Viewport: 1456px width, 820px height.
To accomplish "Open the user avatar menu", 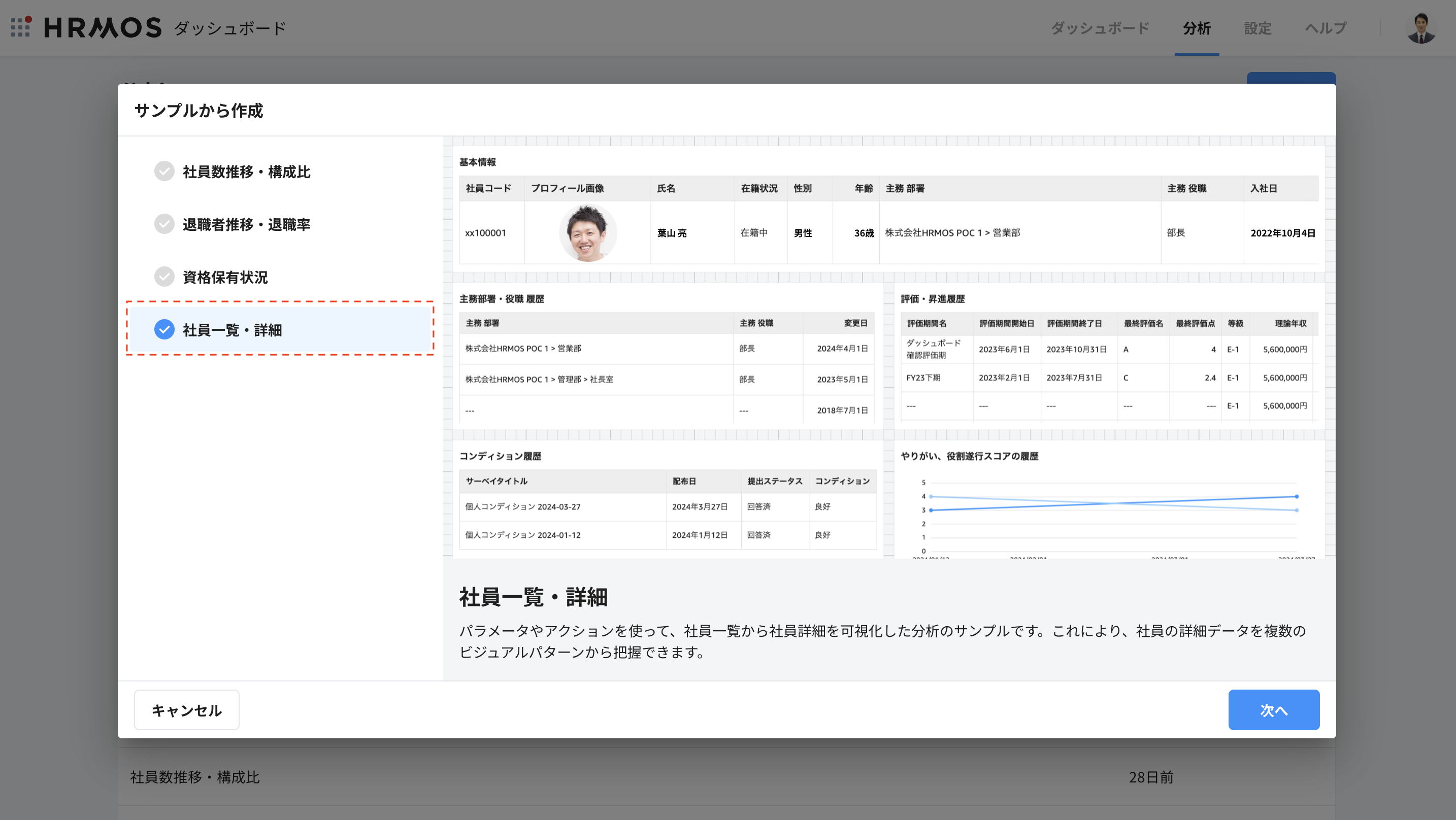I will [x=1422, y=28].
